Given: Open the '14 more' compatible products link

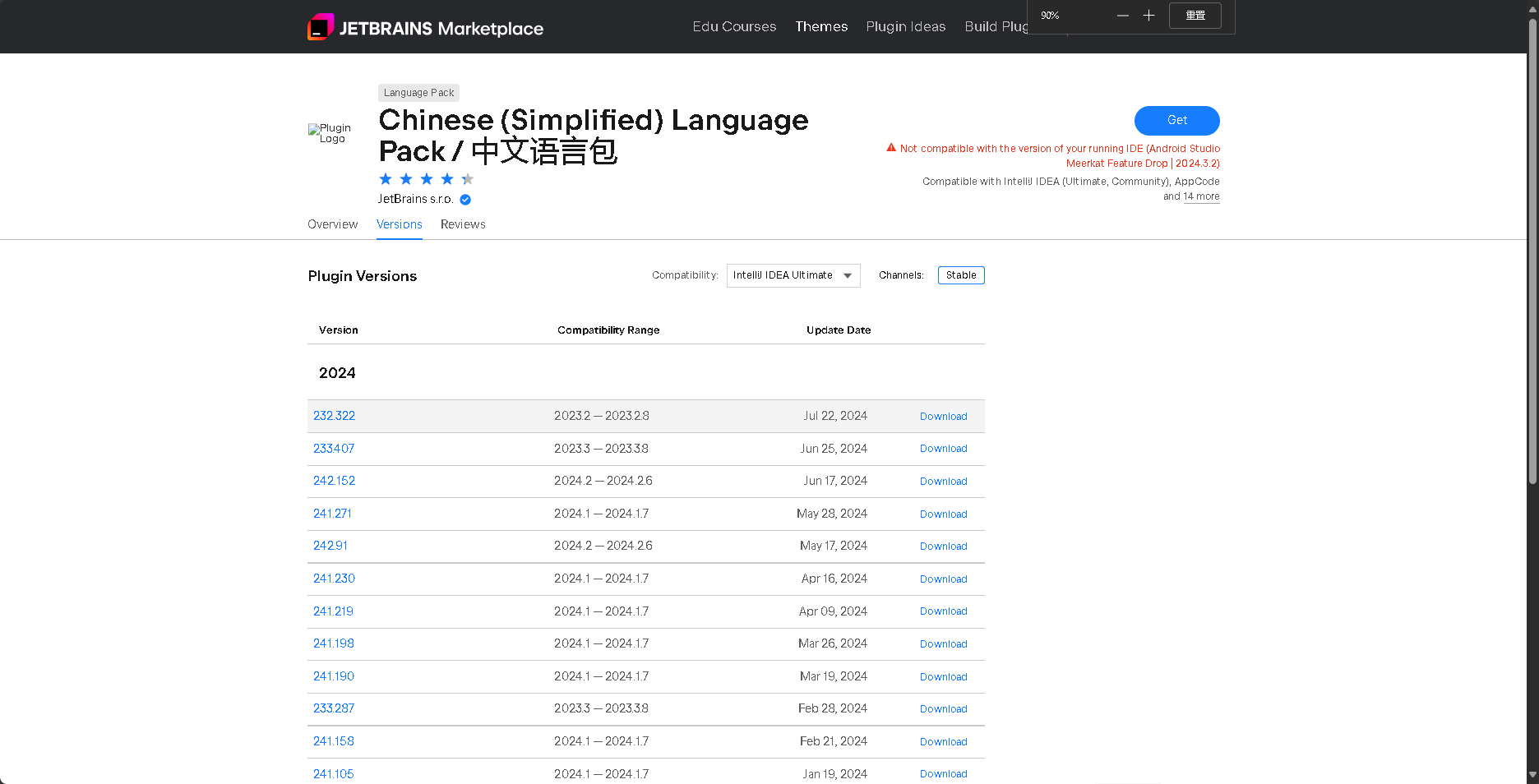Looking at the screenshot, I should click(1201, 196).
